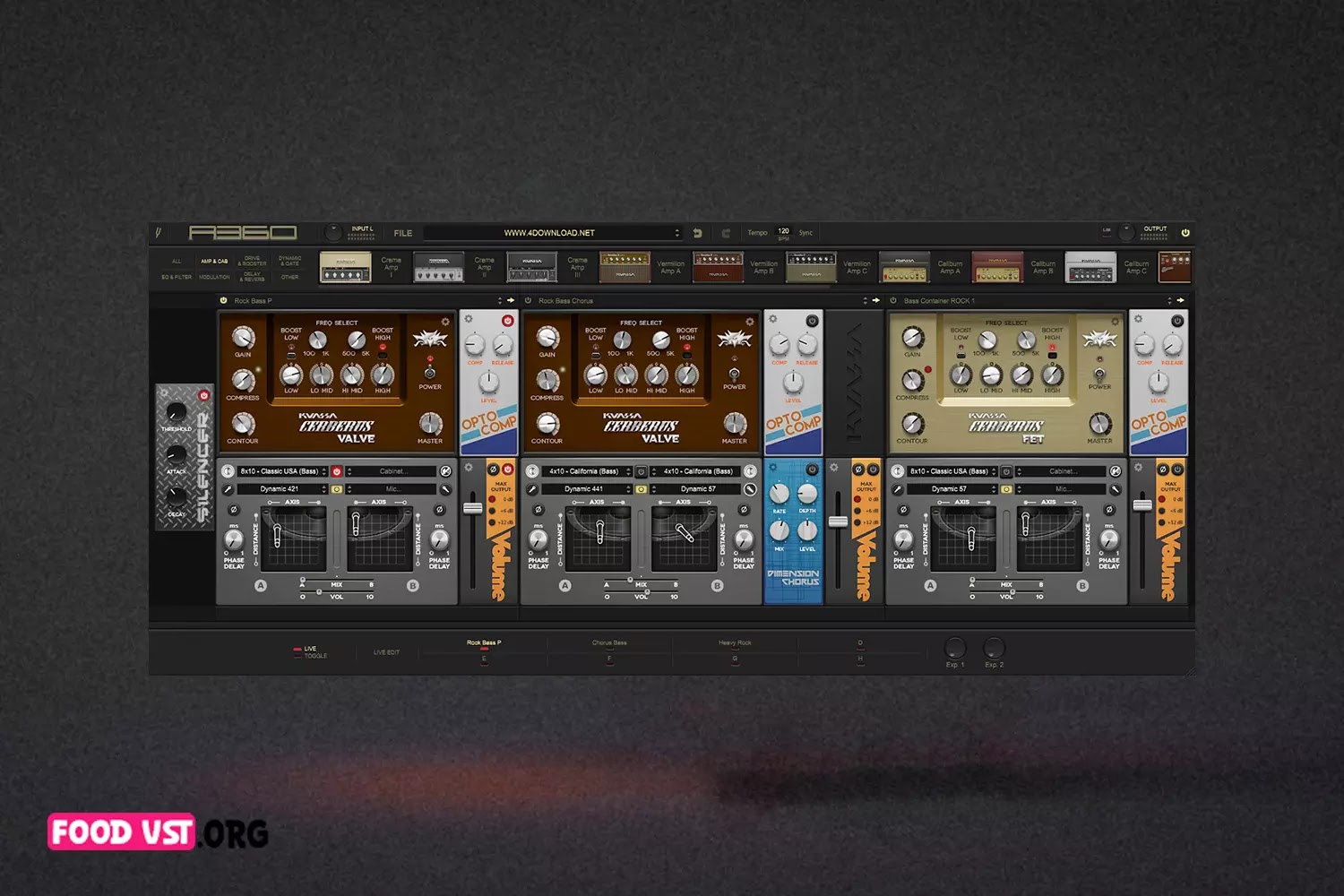Select the MODULATION category
This screenshot has height=896, width=1344.
point(214,277)
